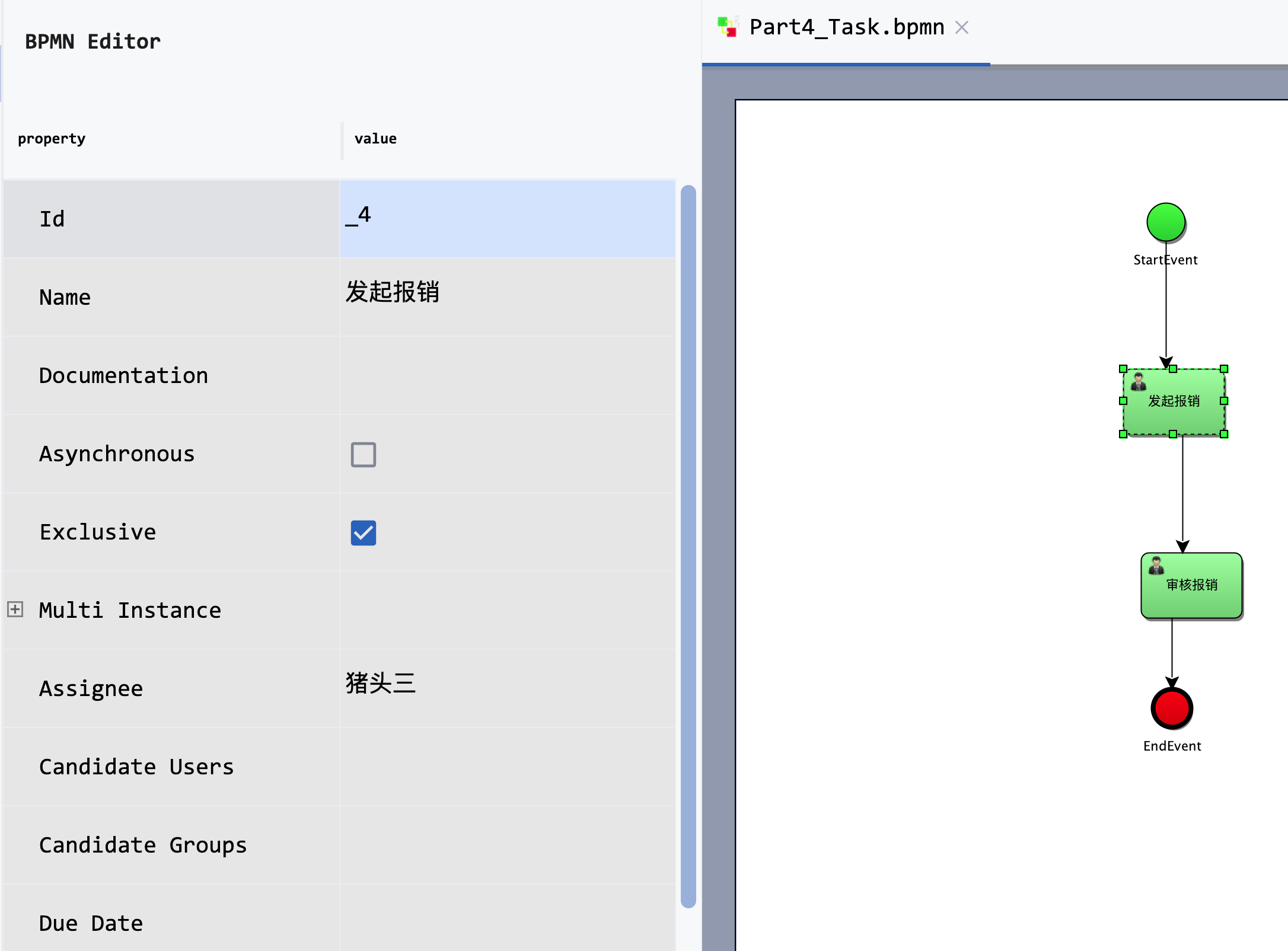Image resolution: width=1288 pixels, height=951 pixels.
Task: Close the Part4_Task.bpmn tab
Action: click(x=962, y=27)
